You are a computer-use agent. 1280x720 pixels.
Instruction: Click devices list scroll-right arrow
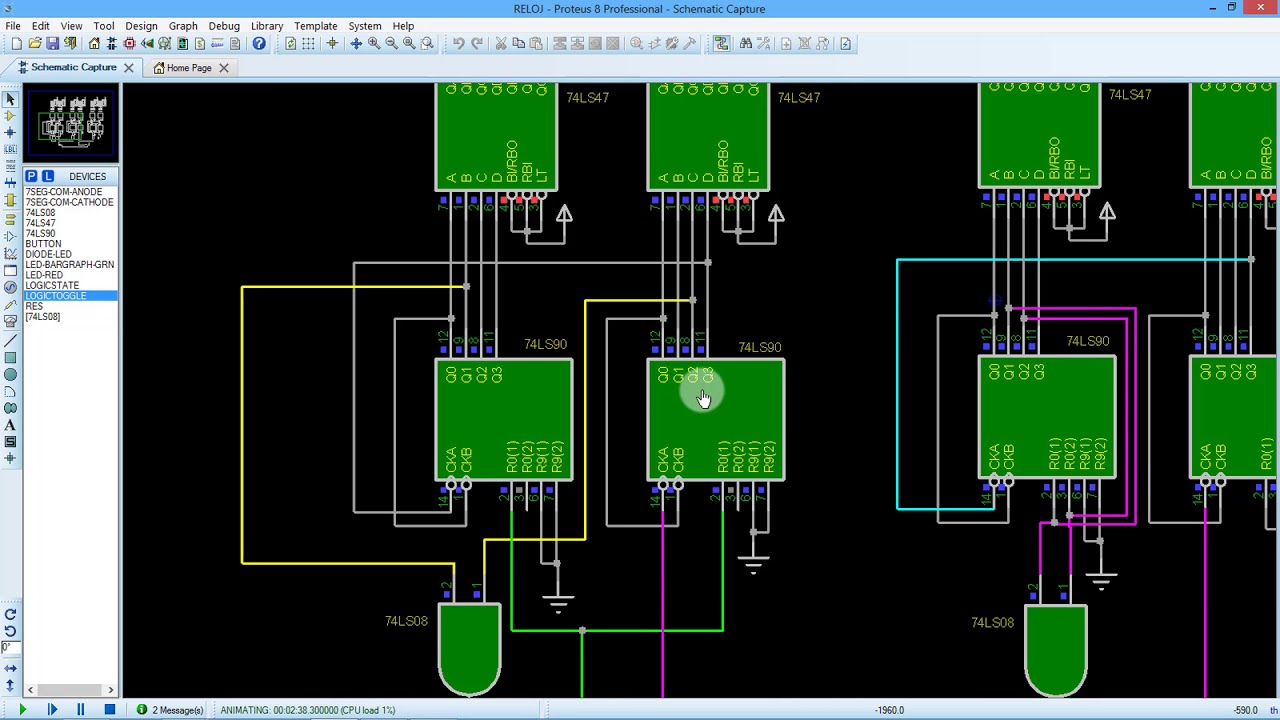[111, 690]
